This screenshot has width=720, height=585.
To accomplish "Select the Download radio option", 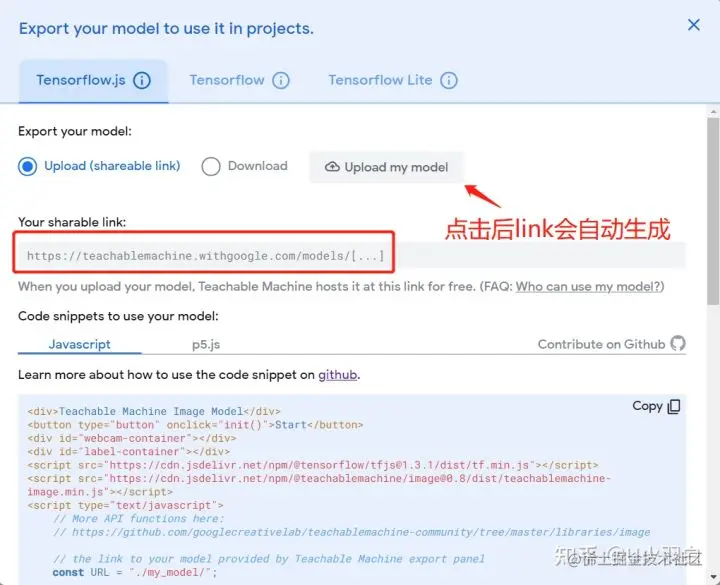I will [x=211, y=166].
